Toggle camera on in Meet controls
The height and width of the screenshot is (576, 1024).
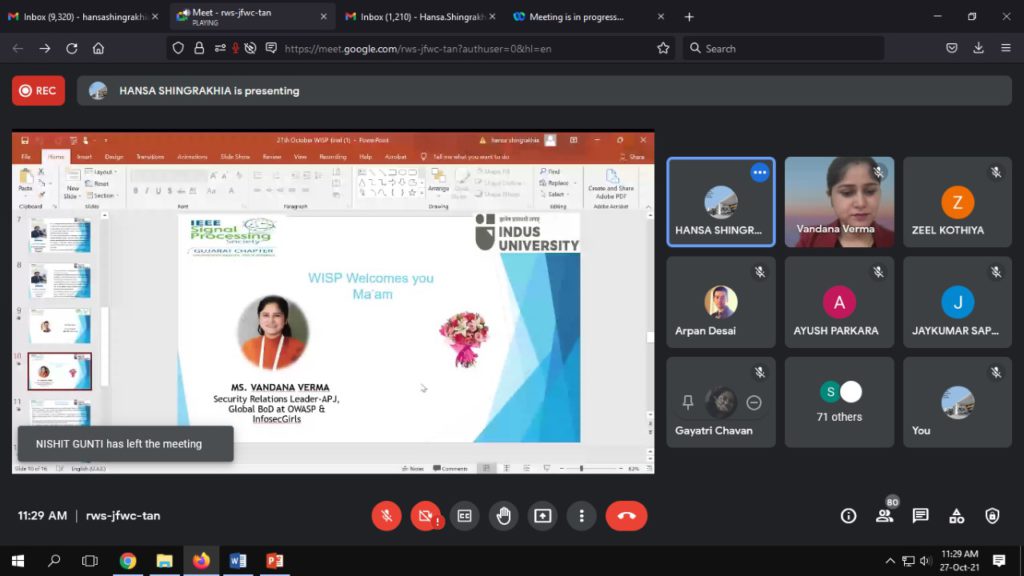click(x=426, y=516)
